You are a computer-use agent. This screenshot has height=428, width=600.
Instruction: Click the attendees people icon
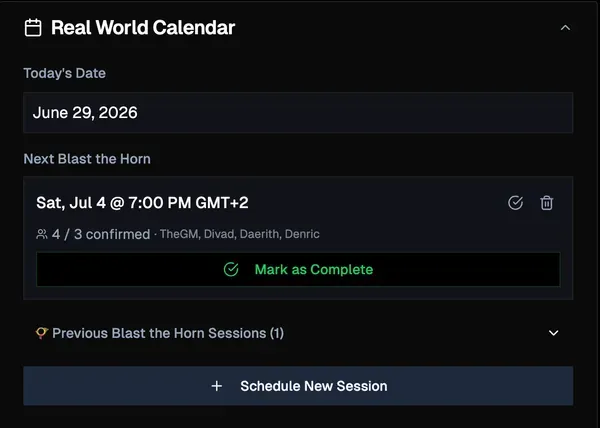42,234
